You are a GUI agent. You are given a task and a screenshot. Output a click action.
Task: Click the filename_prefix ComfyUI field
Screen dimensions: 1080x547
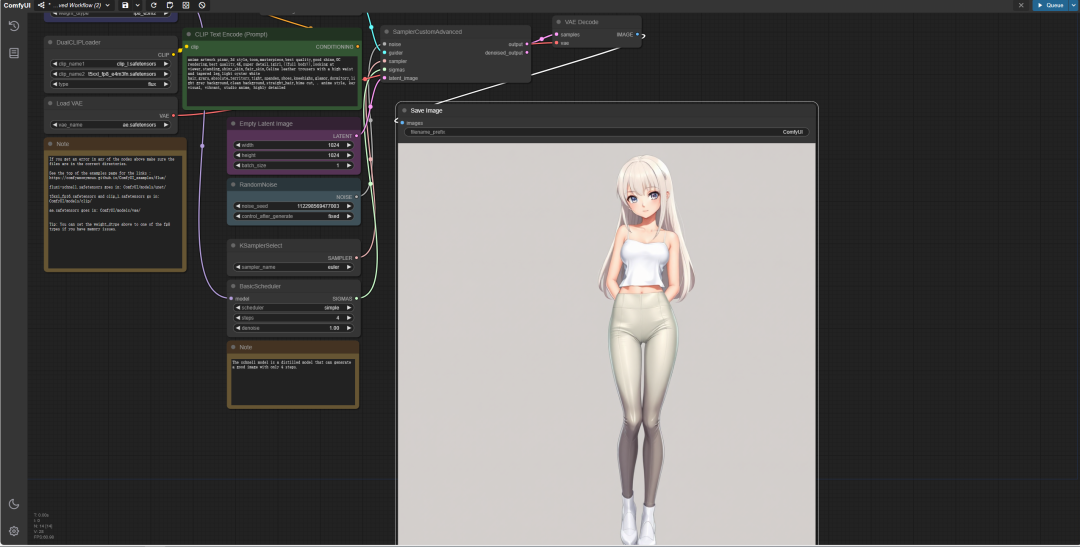[x=607, y=132]
